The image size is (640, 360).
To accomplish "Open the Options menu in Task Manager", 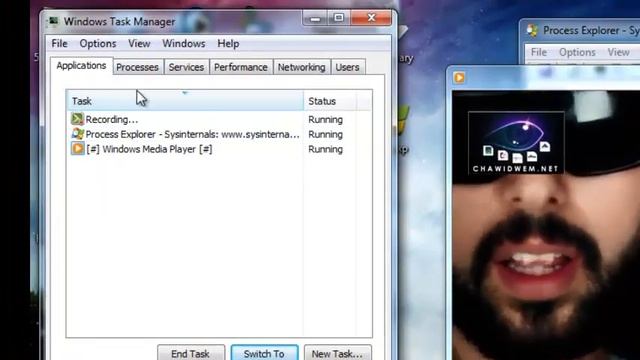I will tap(98, 44).
